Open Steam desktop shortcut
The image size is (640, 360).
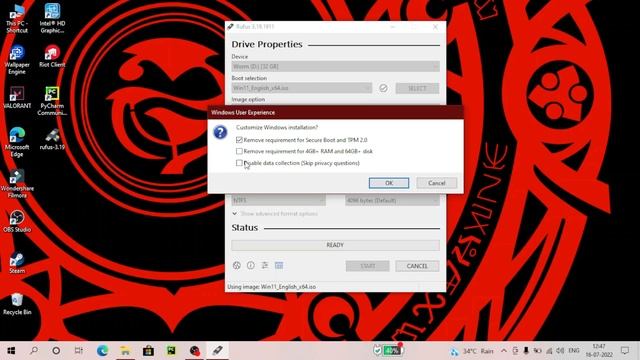coord(17,262)
